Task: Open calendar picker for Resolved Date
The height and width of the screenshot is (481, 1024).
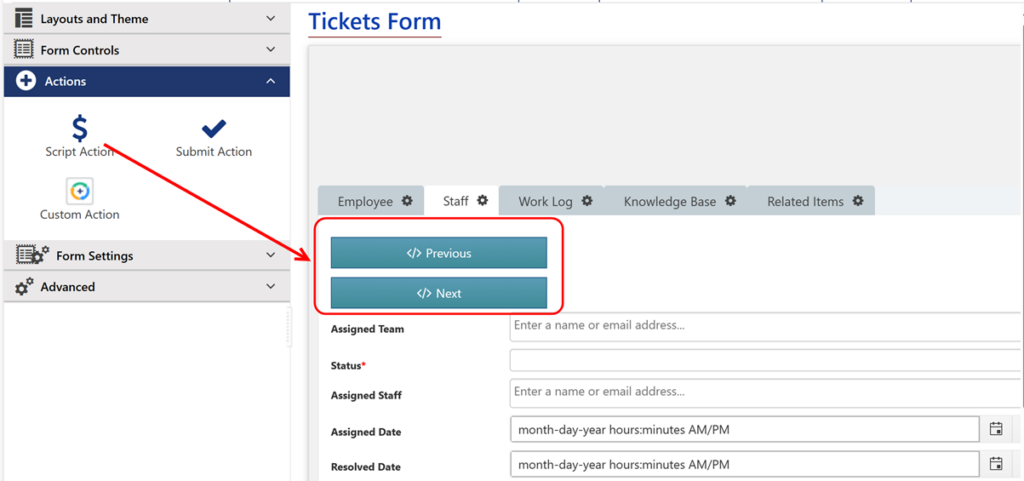Action: pos(996,464)
